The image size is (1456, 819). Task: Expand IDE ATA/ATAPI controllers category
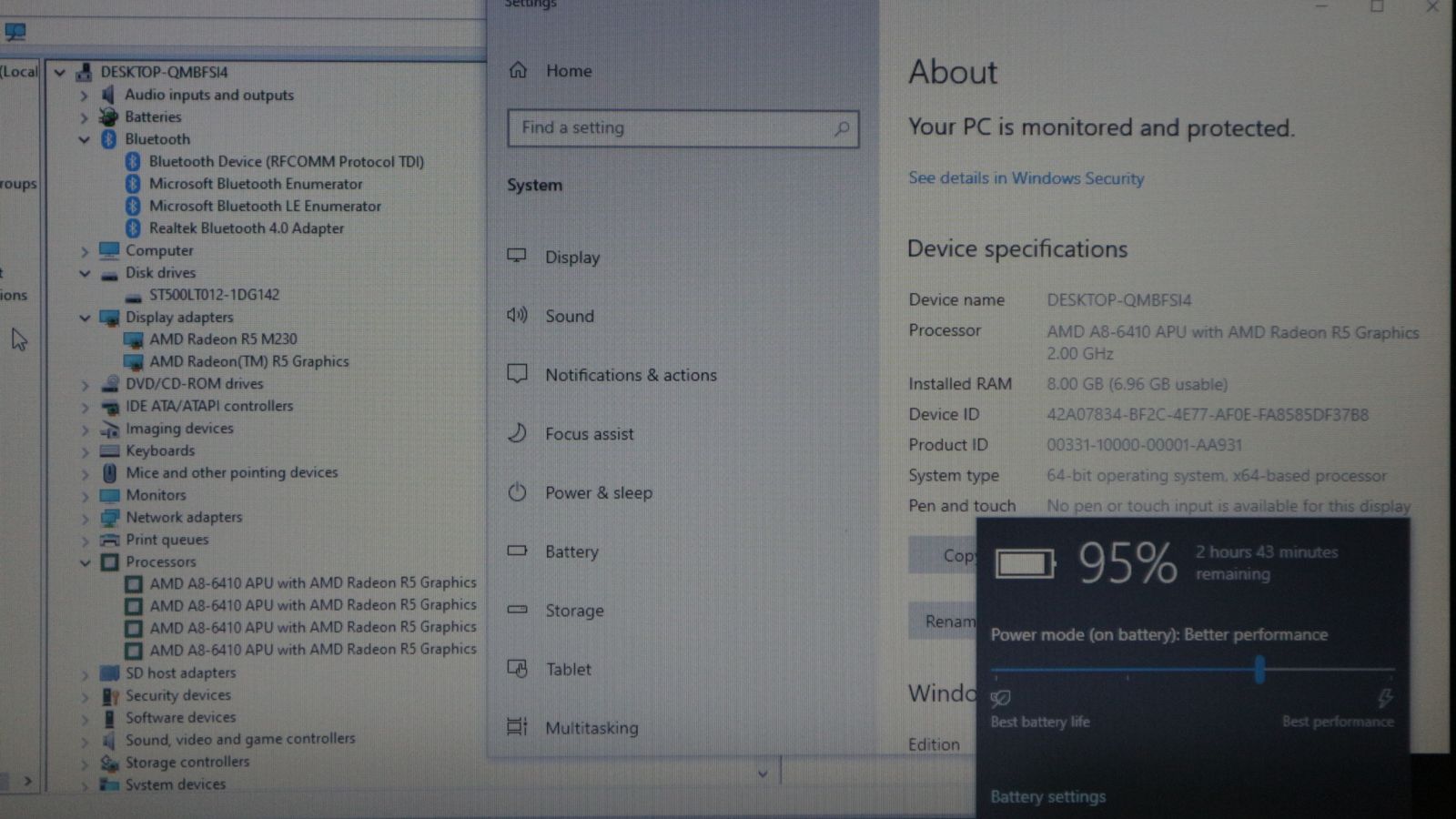point(84,407)
